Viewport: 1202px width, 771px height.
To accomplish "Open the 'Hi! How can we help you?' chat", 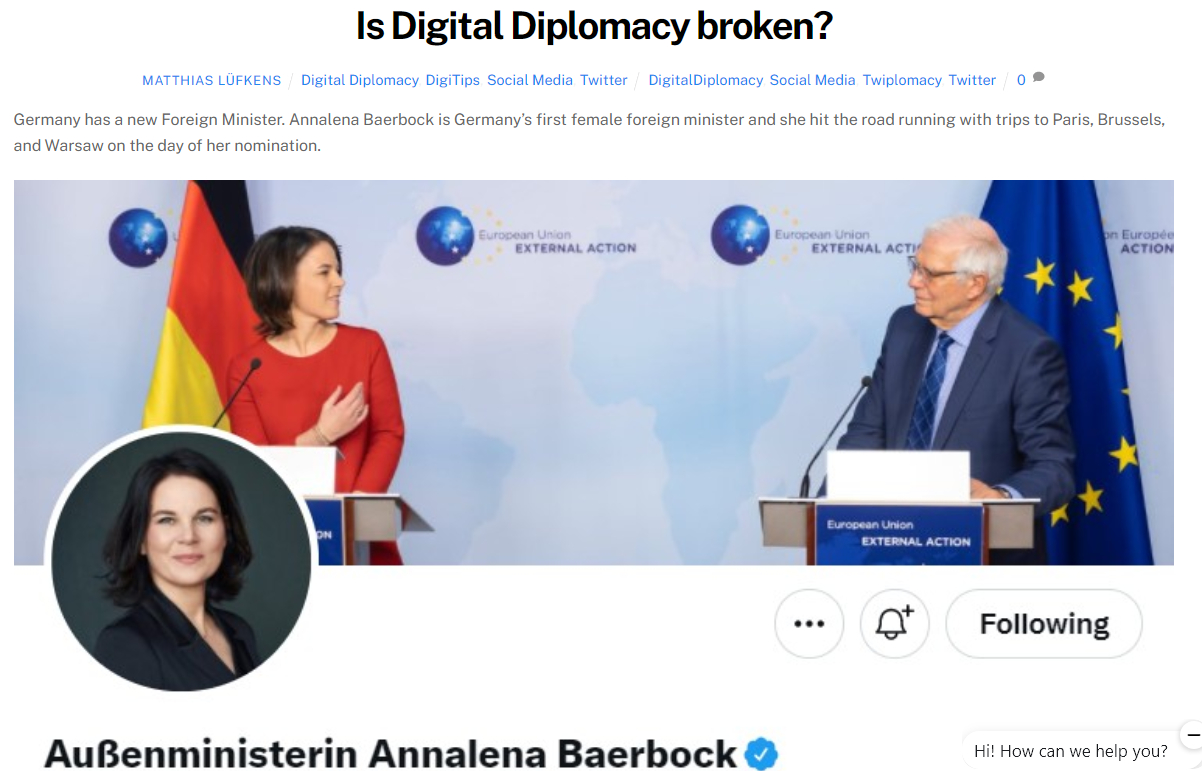I will 1071,751.
